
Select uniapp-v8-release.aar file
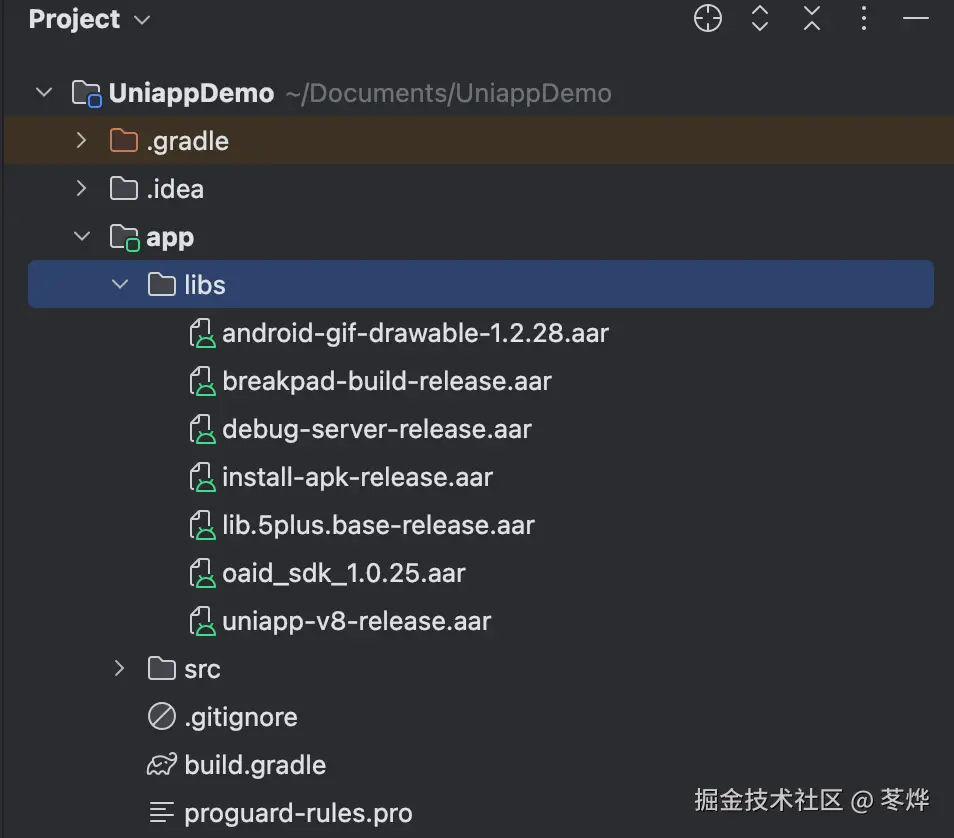356,621
